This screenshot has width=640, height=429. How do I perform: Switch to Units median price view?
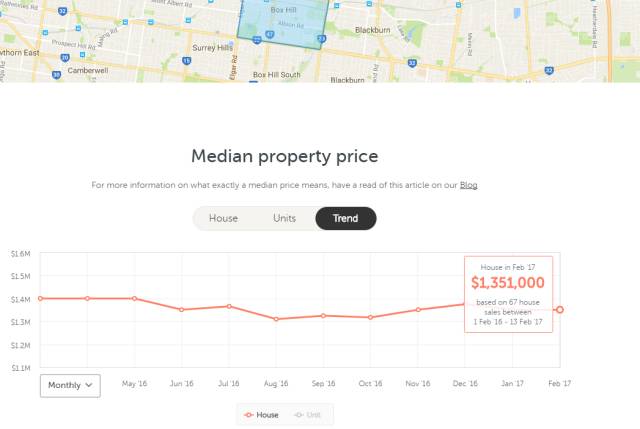click(x=284, y=218)
